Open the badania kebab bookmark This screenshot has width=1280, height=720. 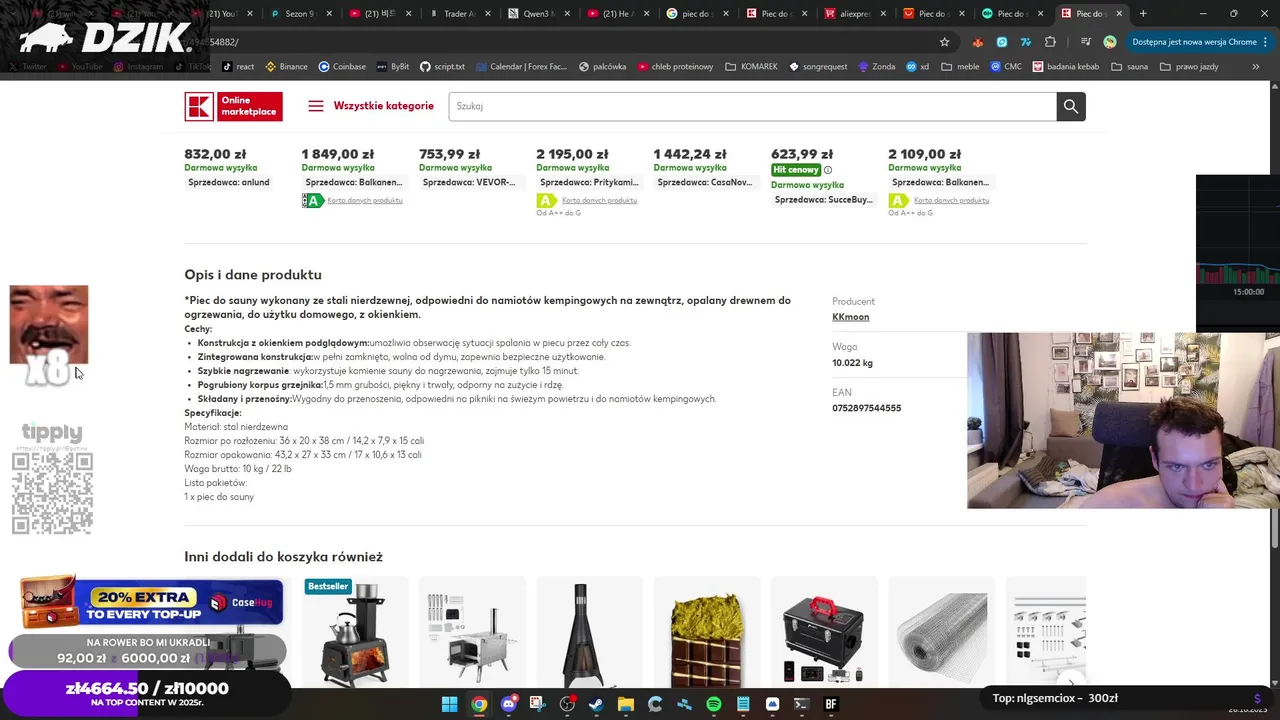pos(1065,67)
